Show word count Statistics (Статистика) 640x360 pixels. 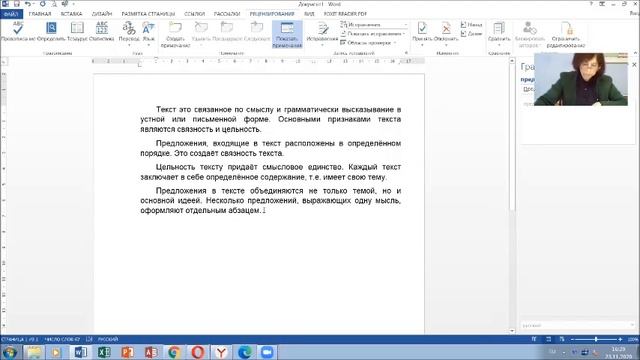tap(102, 32)
